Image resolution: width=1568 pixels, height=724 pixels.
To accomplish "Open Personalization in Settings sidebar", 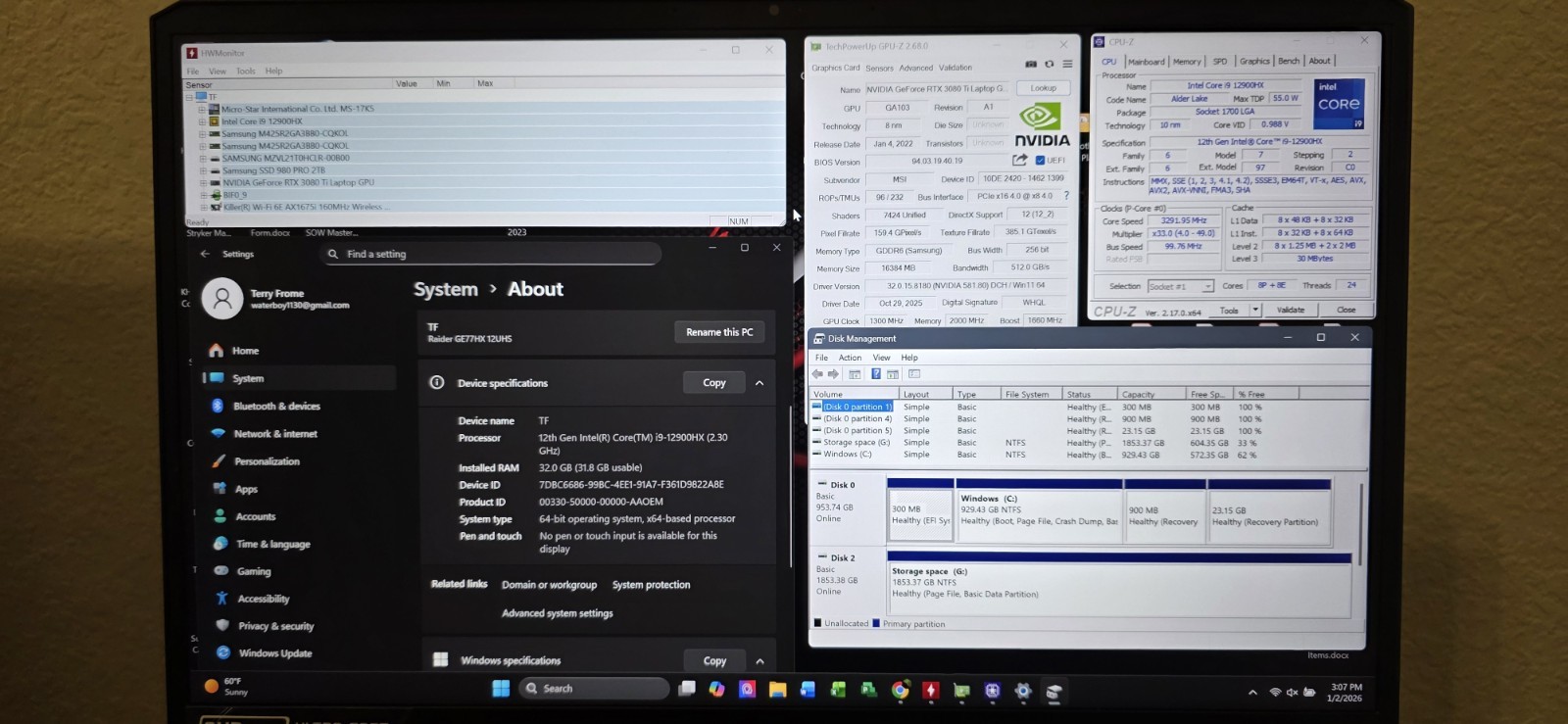I will coord(267,461).
